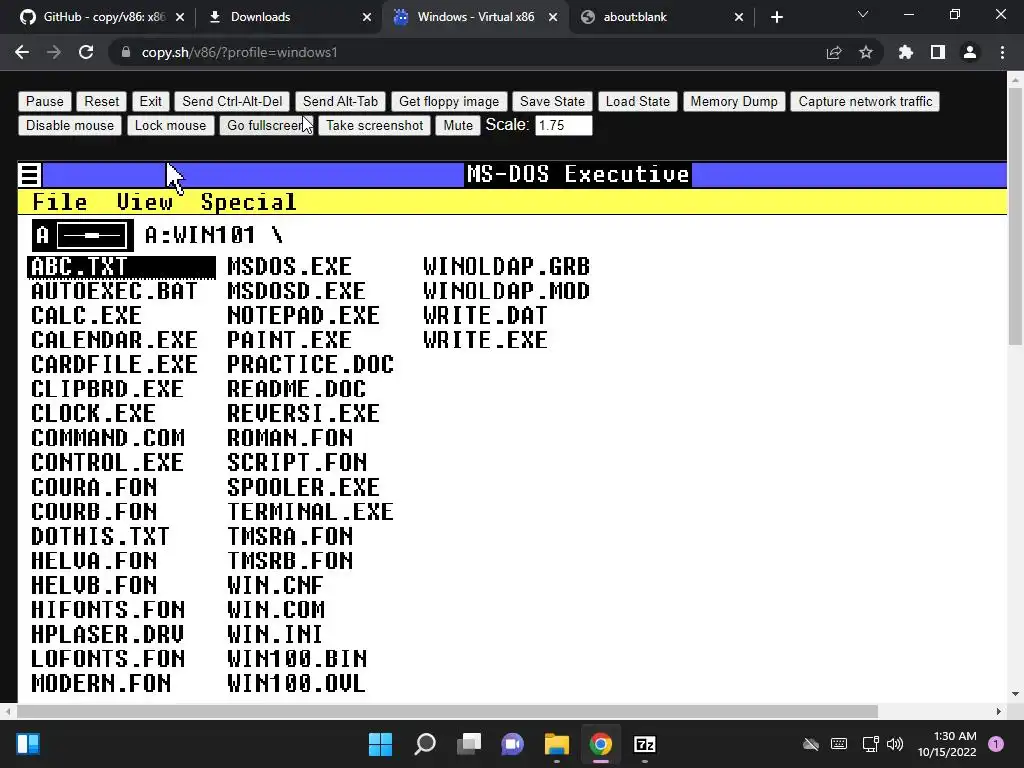
Task: Toggle the Disable mouse button
Action: (70, 125)
